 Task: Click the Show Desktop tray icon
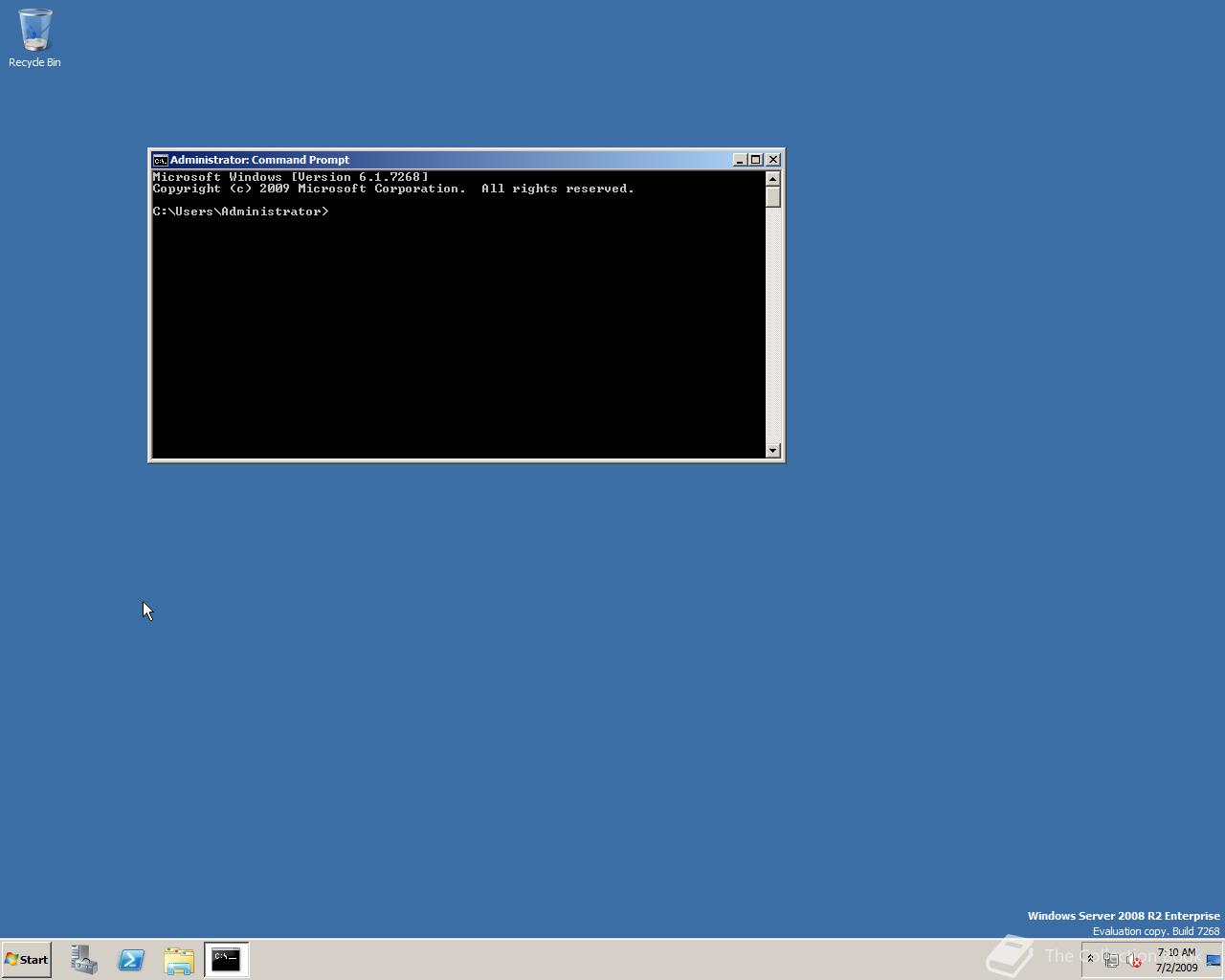click(x=1214, y=960)
